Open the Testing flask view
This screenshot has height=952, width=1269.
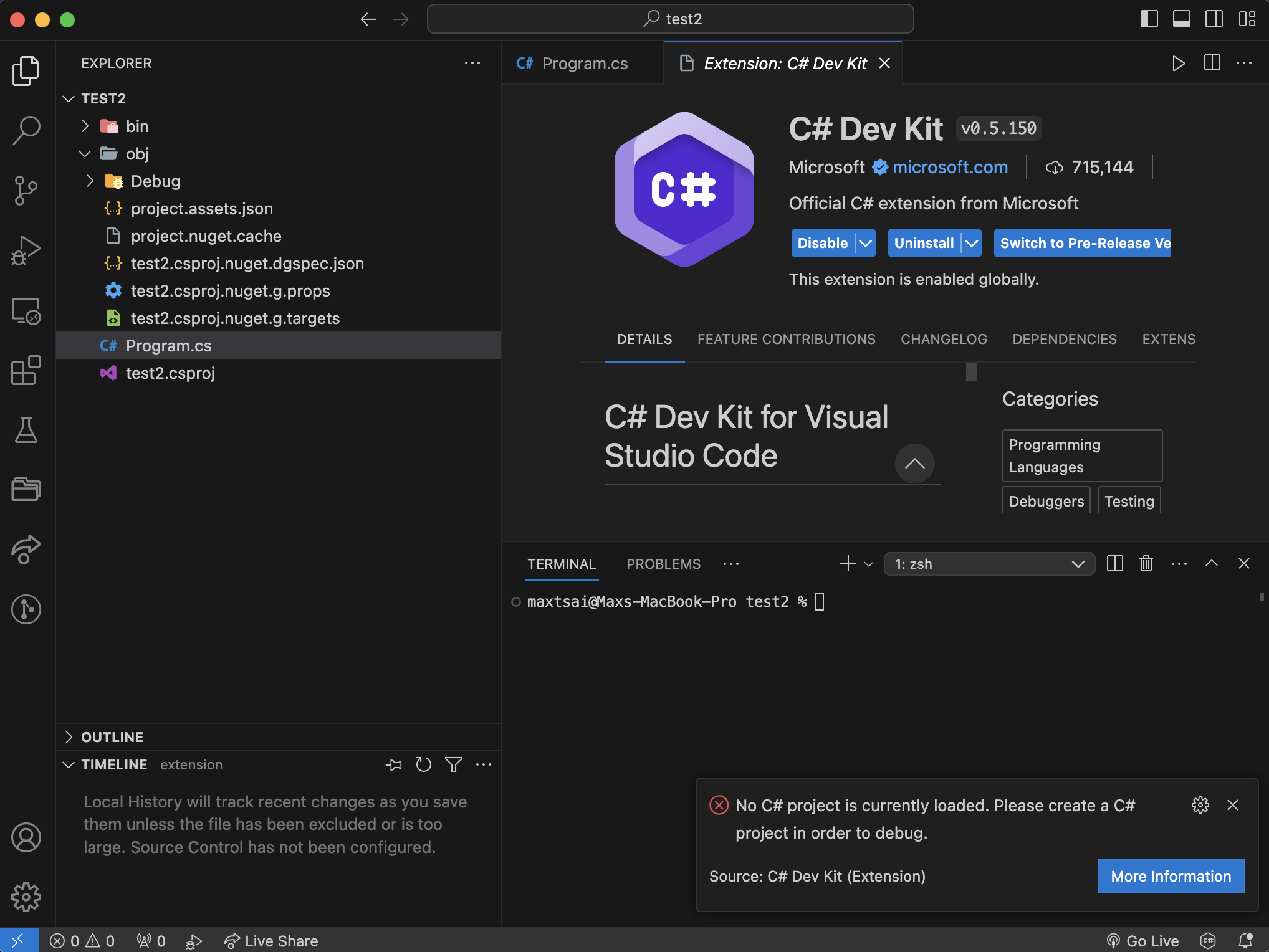coord(26,430)
